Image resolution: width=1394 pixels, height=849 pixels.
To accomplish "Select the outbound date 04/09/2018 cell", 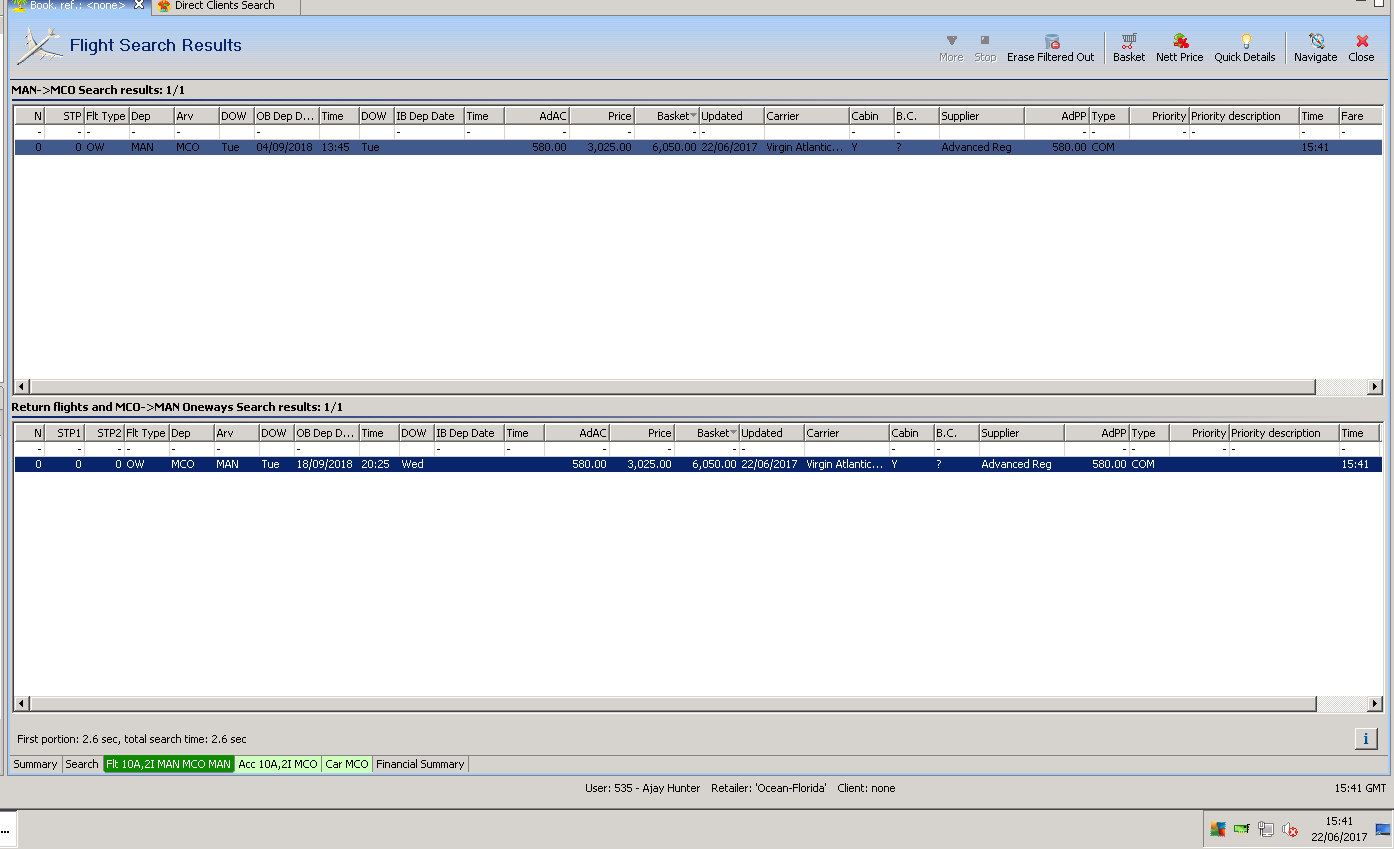I will click(286, 147).
